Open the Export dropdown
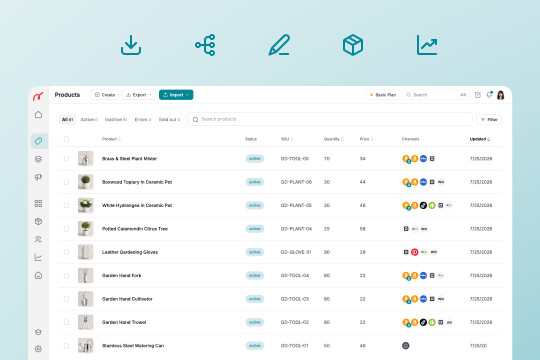540x360 pixels. [139, 95]
